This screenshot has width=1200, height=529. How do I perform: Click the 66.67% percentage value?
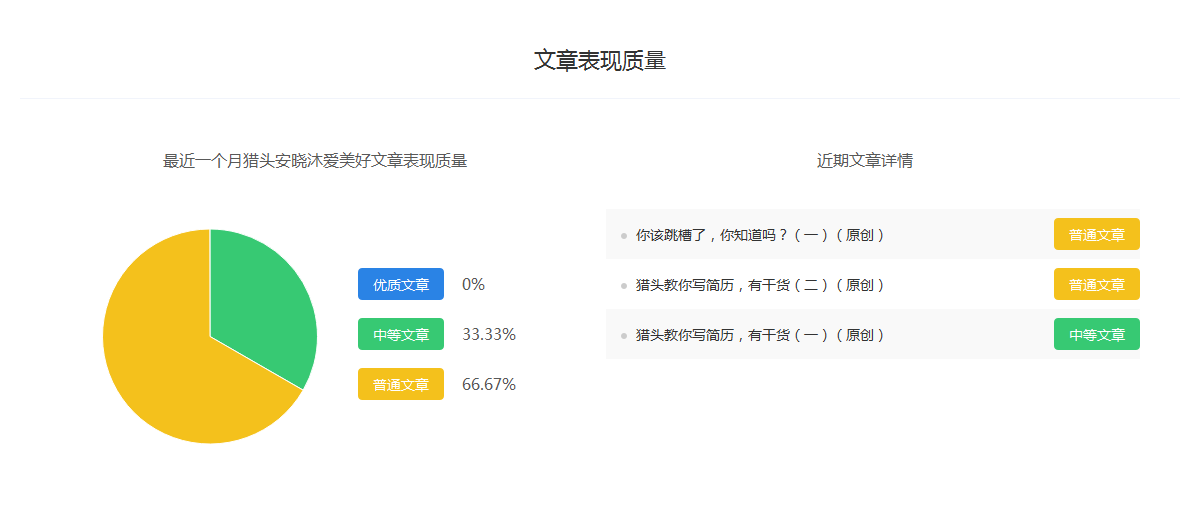click(489, 384)
